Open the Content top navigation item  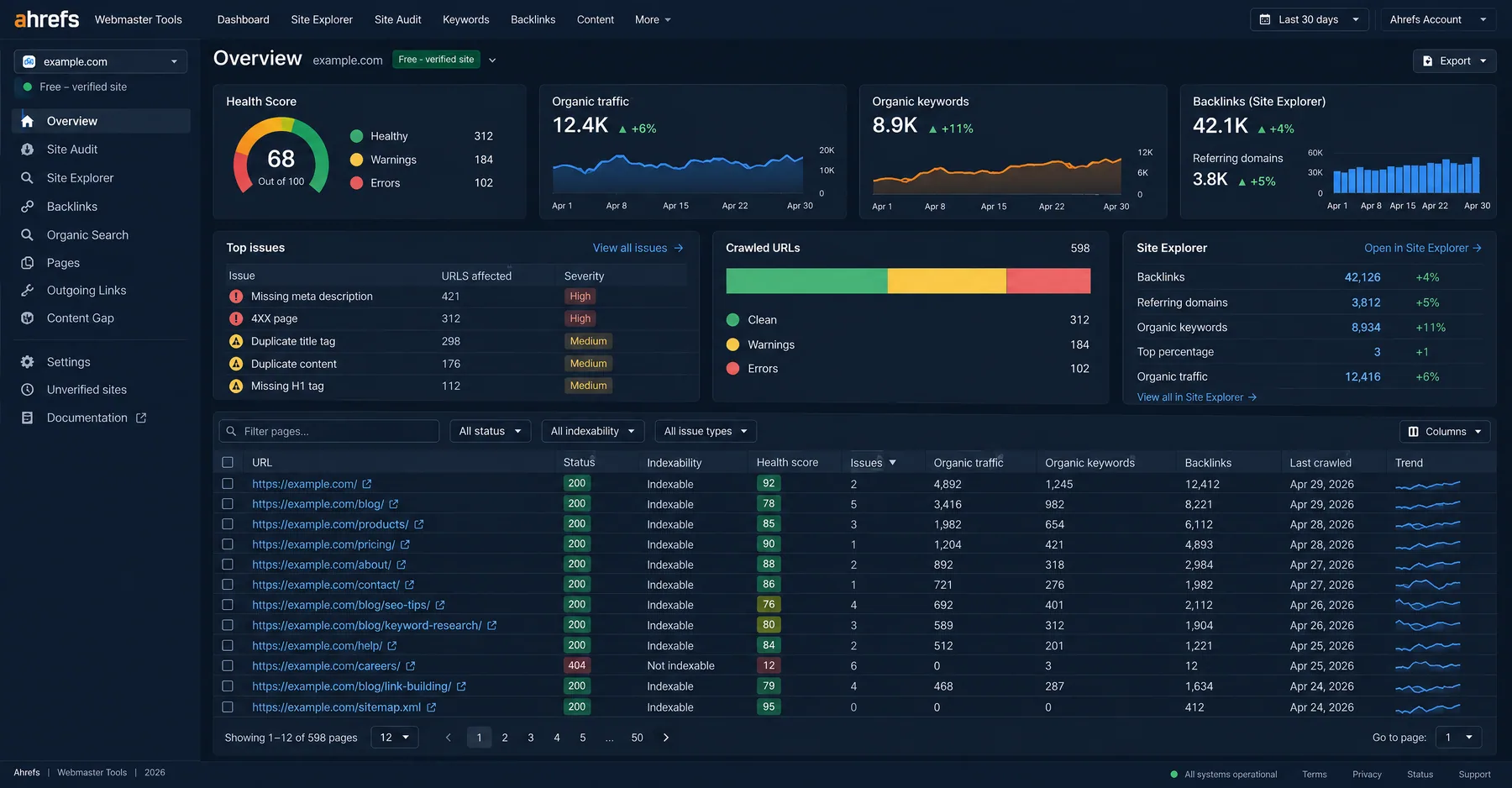[596, 19]
